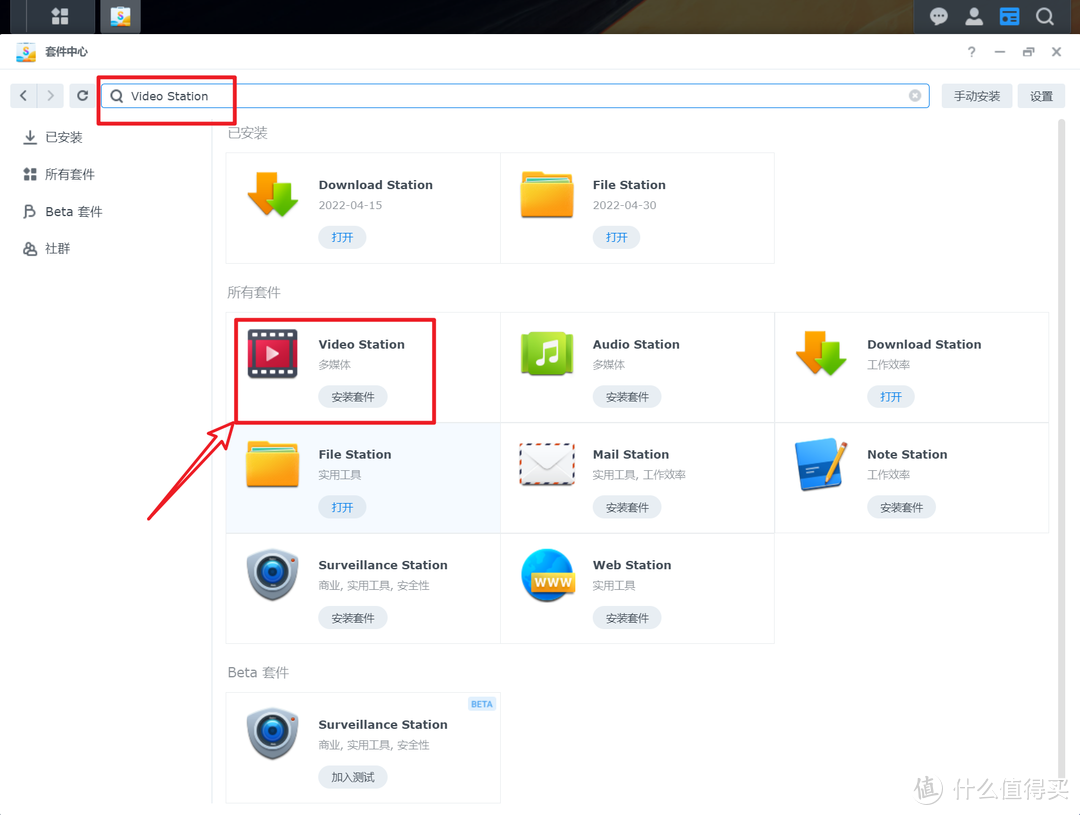Install Mail Station with 安装套件

627,507
